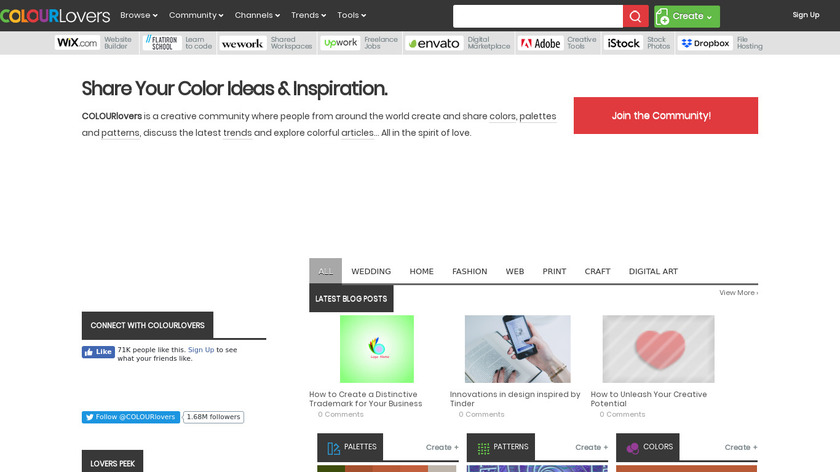840x472 pixels.
Task: Select the WEB tab
Action: tap(515, 271)
